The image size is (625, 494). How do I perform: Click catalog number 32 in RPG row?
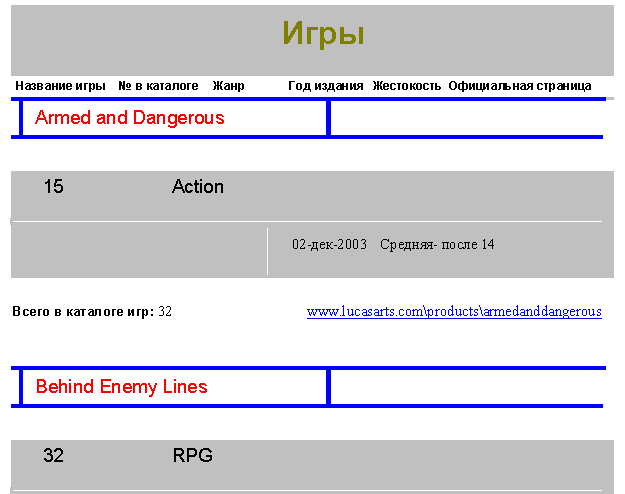pyautogui.click(x=53, y=455)
